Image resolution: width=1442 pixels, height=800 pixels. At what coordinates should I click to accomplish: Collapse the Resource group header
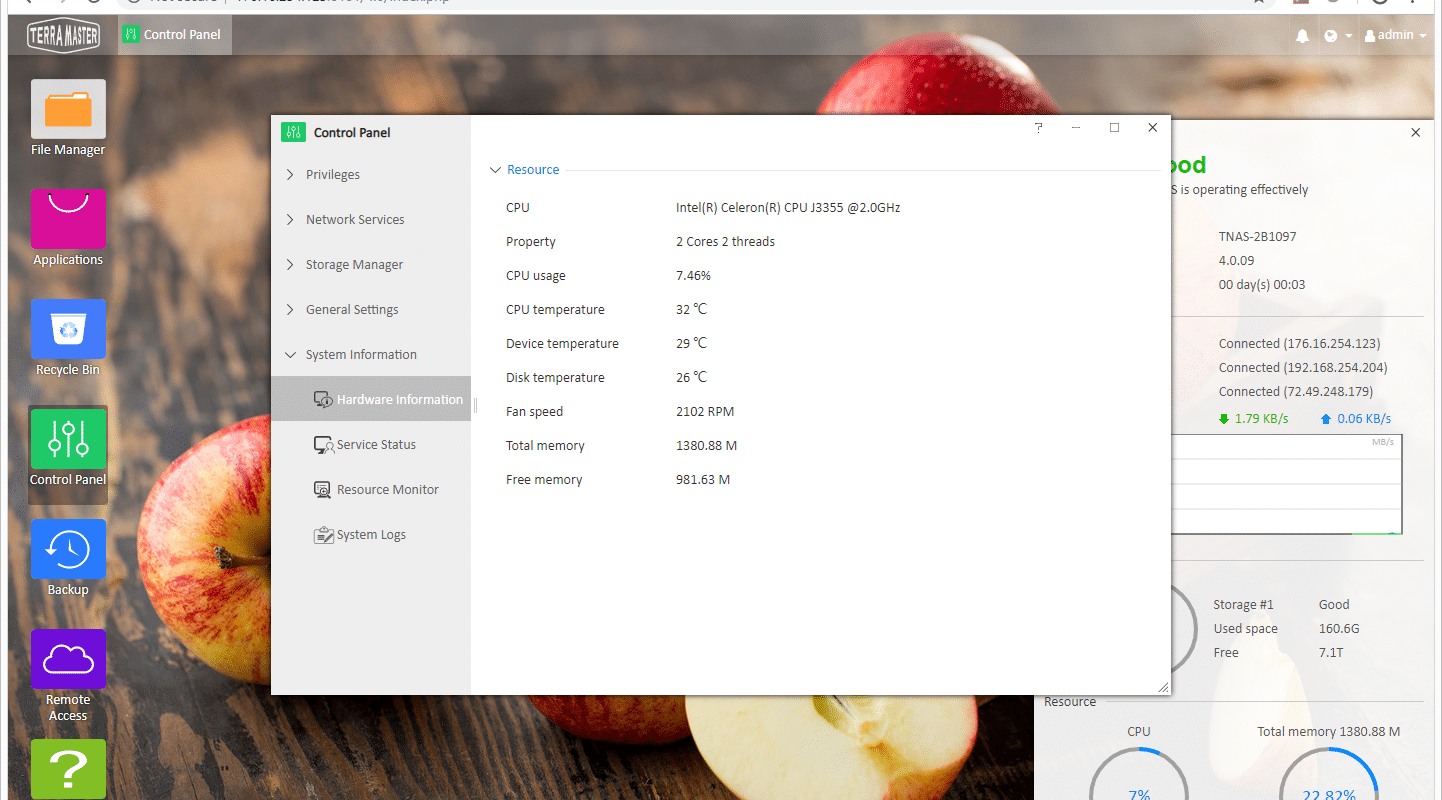click(524, 170)
